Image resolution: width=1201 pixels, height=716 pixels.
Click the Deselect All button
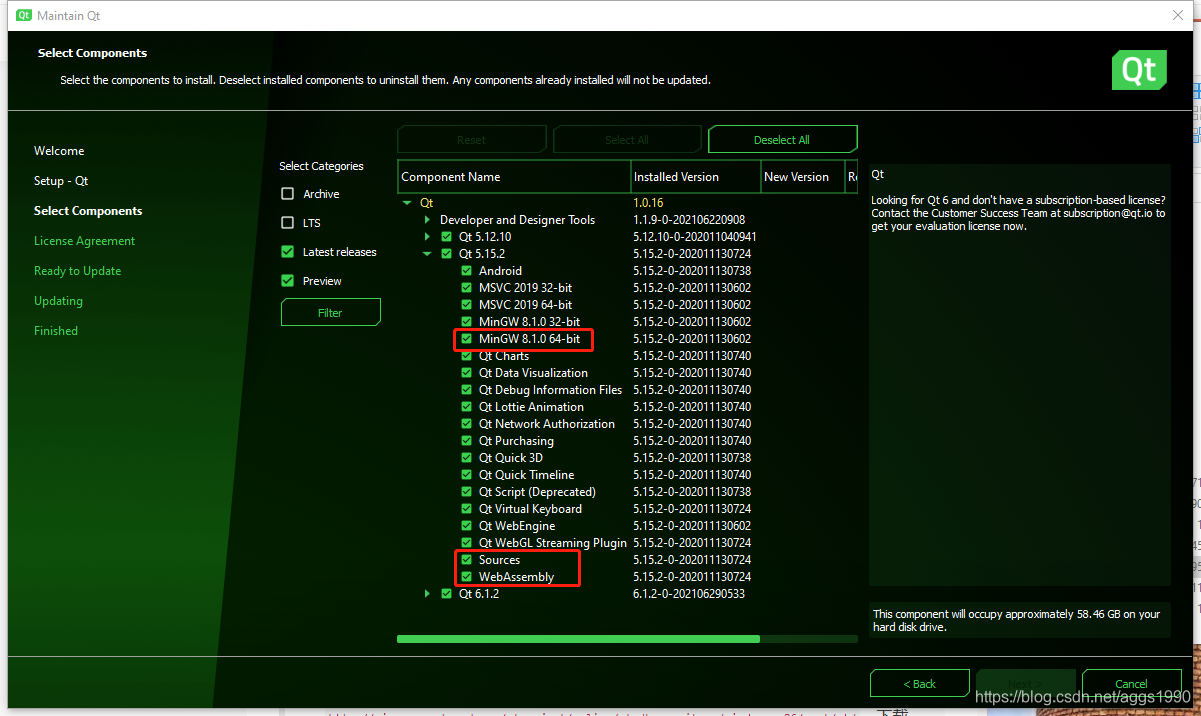[782, 140]
